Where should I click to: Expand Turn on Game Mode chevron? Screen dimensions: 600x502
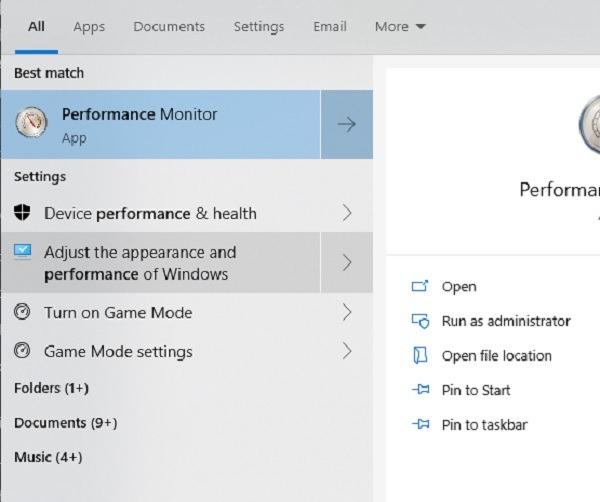347,312
